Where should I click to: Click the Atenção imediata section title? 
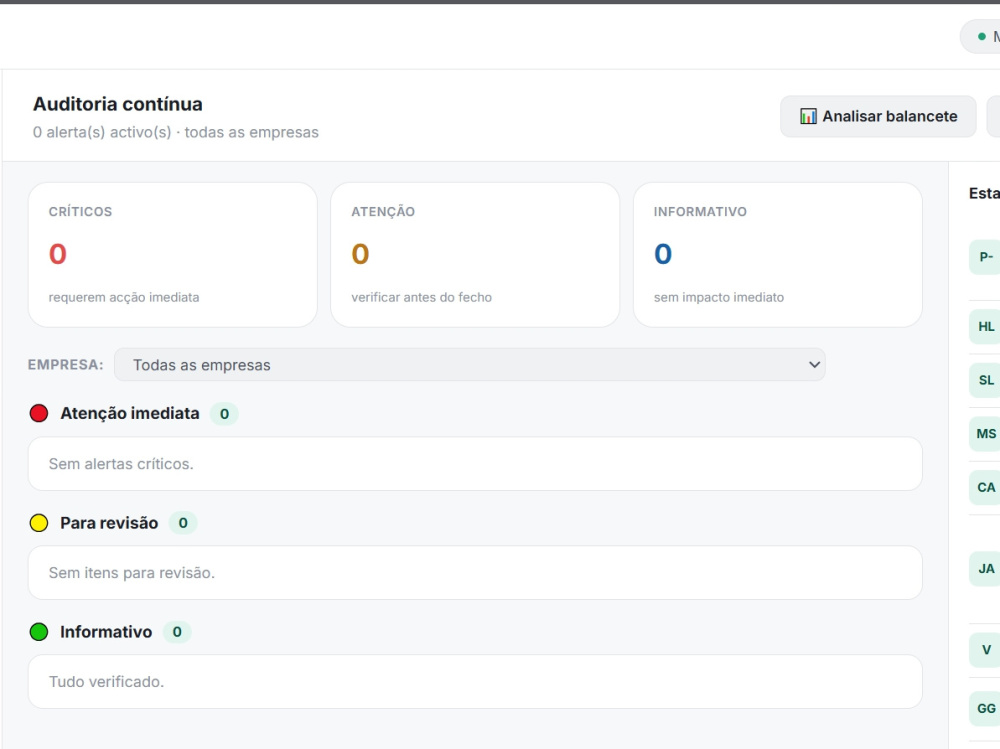[x=129, y=413]
